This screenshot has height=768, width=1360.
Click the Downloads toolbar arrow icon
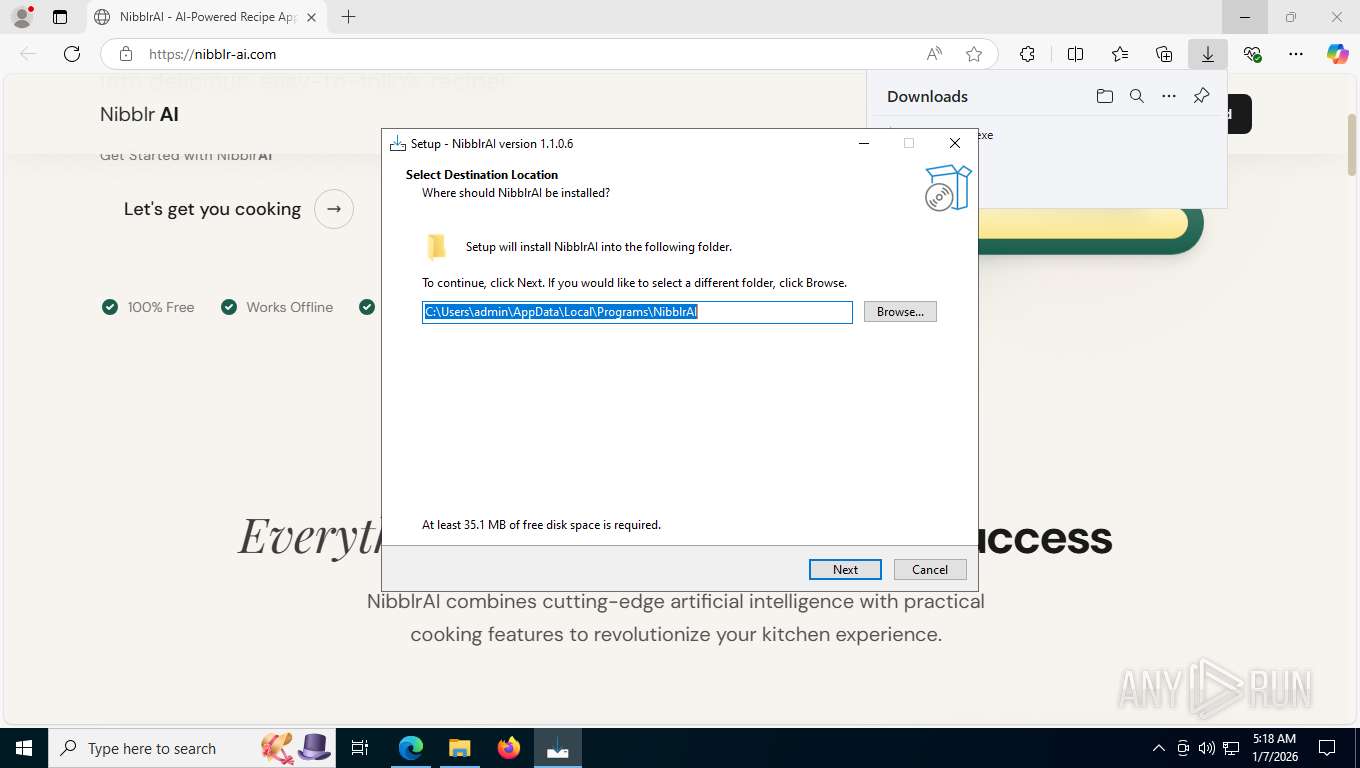pyautogui.click(x=1208, y=54)
